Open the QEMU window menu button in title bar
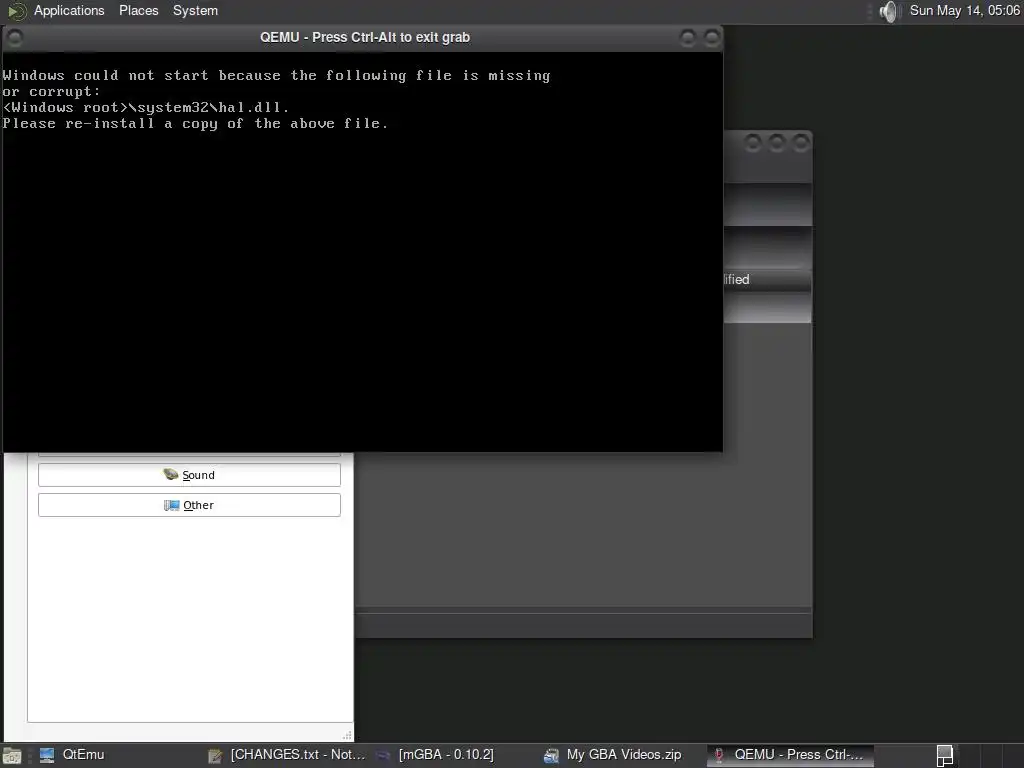The image size is (1024, 768). coord(15,39)
